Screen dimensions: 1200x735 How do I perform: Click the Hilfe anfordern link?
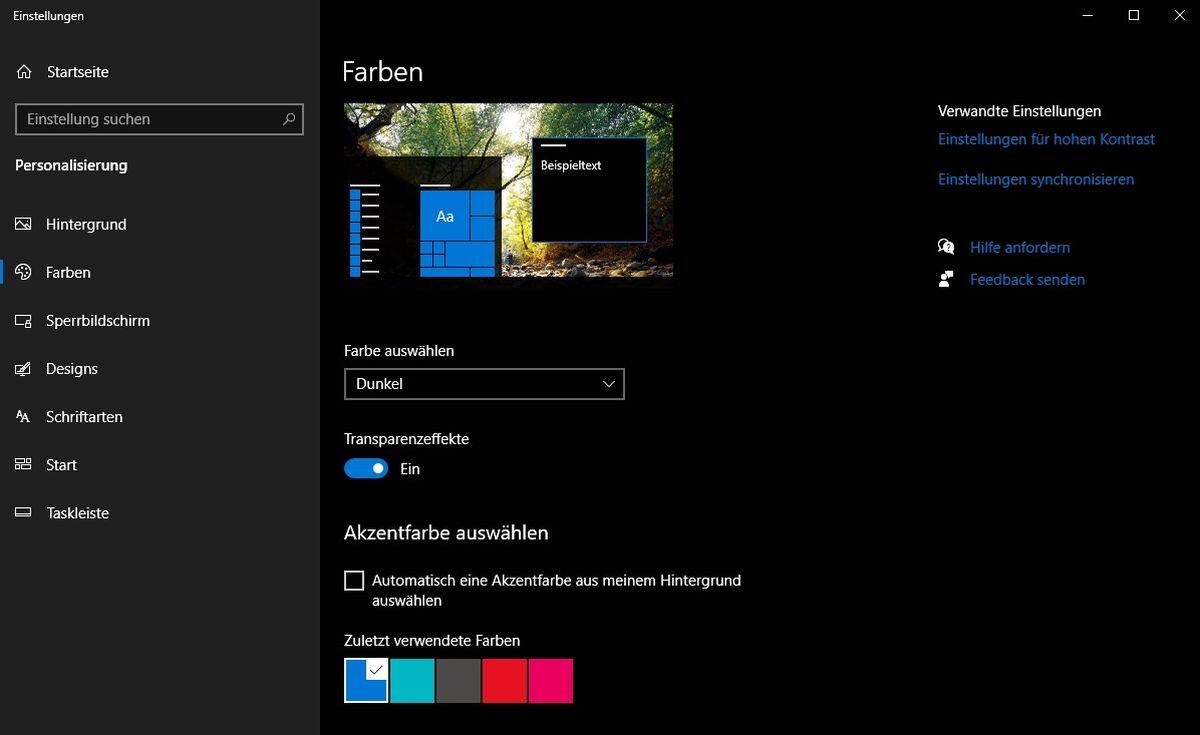click(x=1020, y=247)
